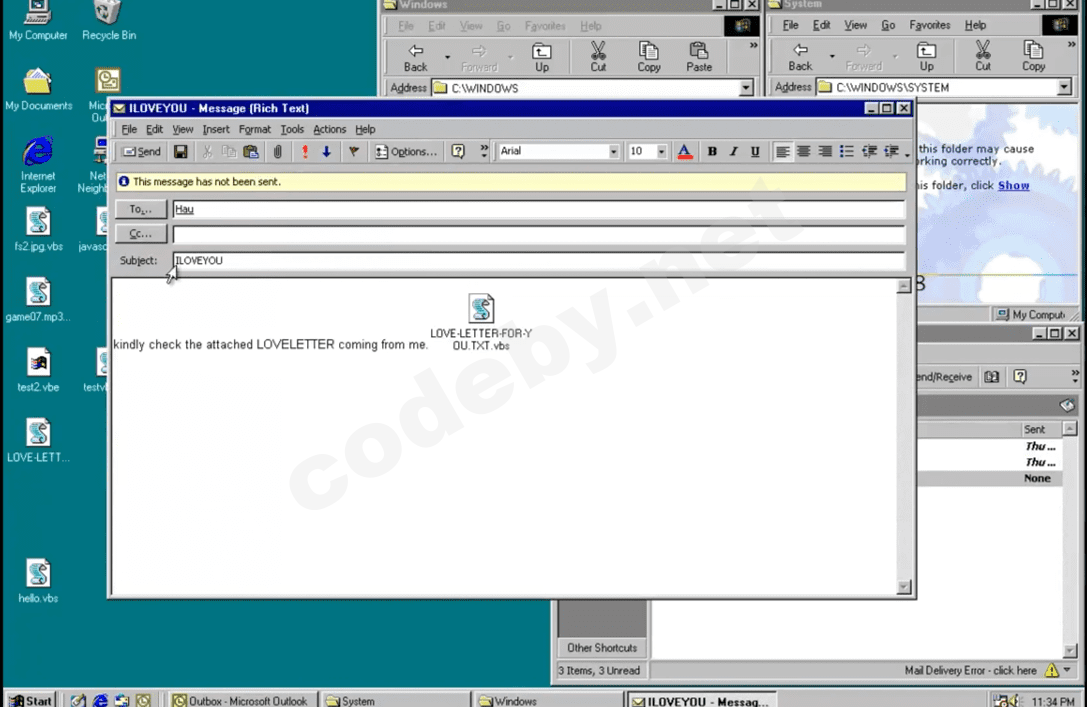This screenshot has height=707, width=1087.
Task: Toggle bold formatting
Action: point(712,151)
